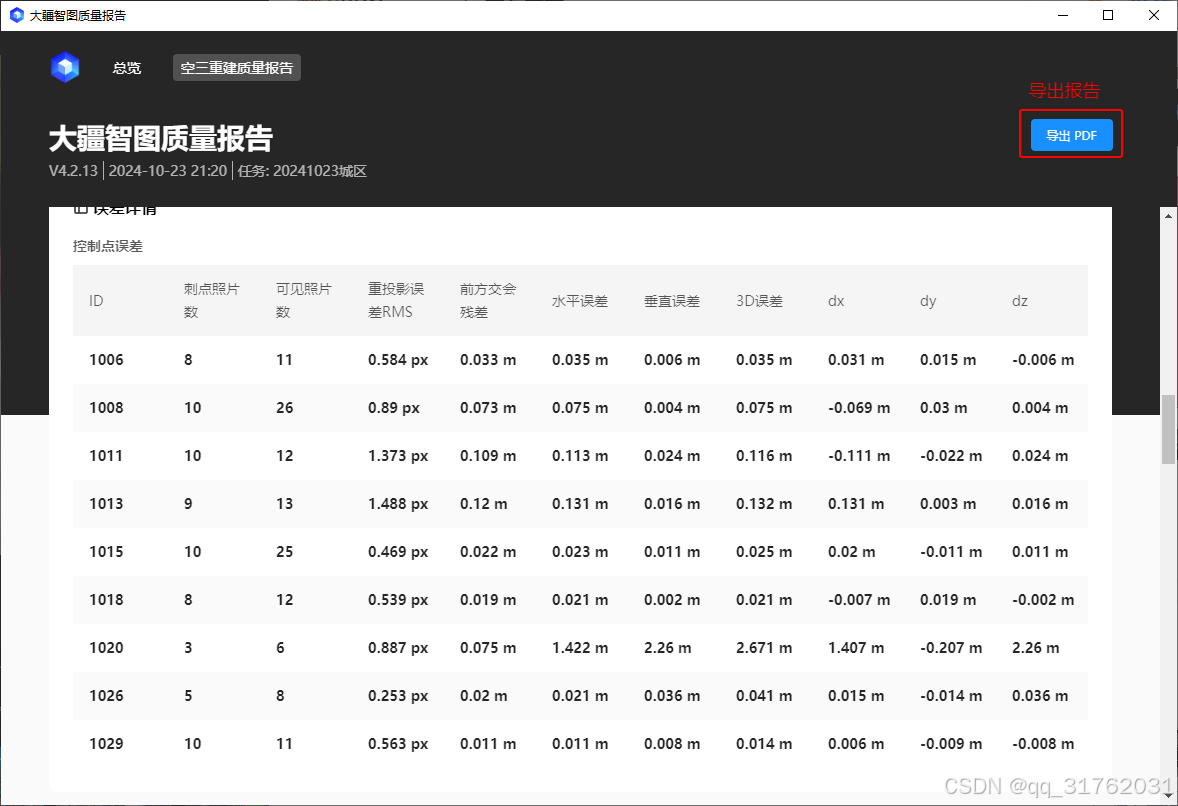Select control point ID 1029

tap(106, 744)
